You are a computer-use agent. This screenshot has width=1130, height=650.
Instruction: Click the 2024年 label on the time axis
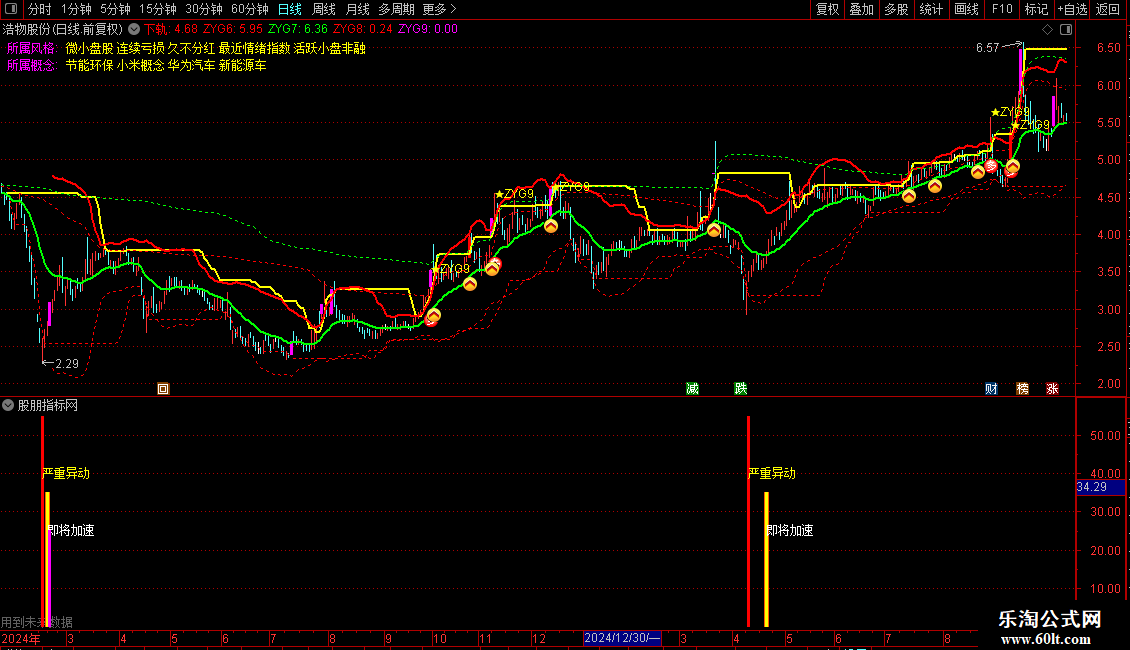[21, 638]
